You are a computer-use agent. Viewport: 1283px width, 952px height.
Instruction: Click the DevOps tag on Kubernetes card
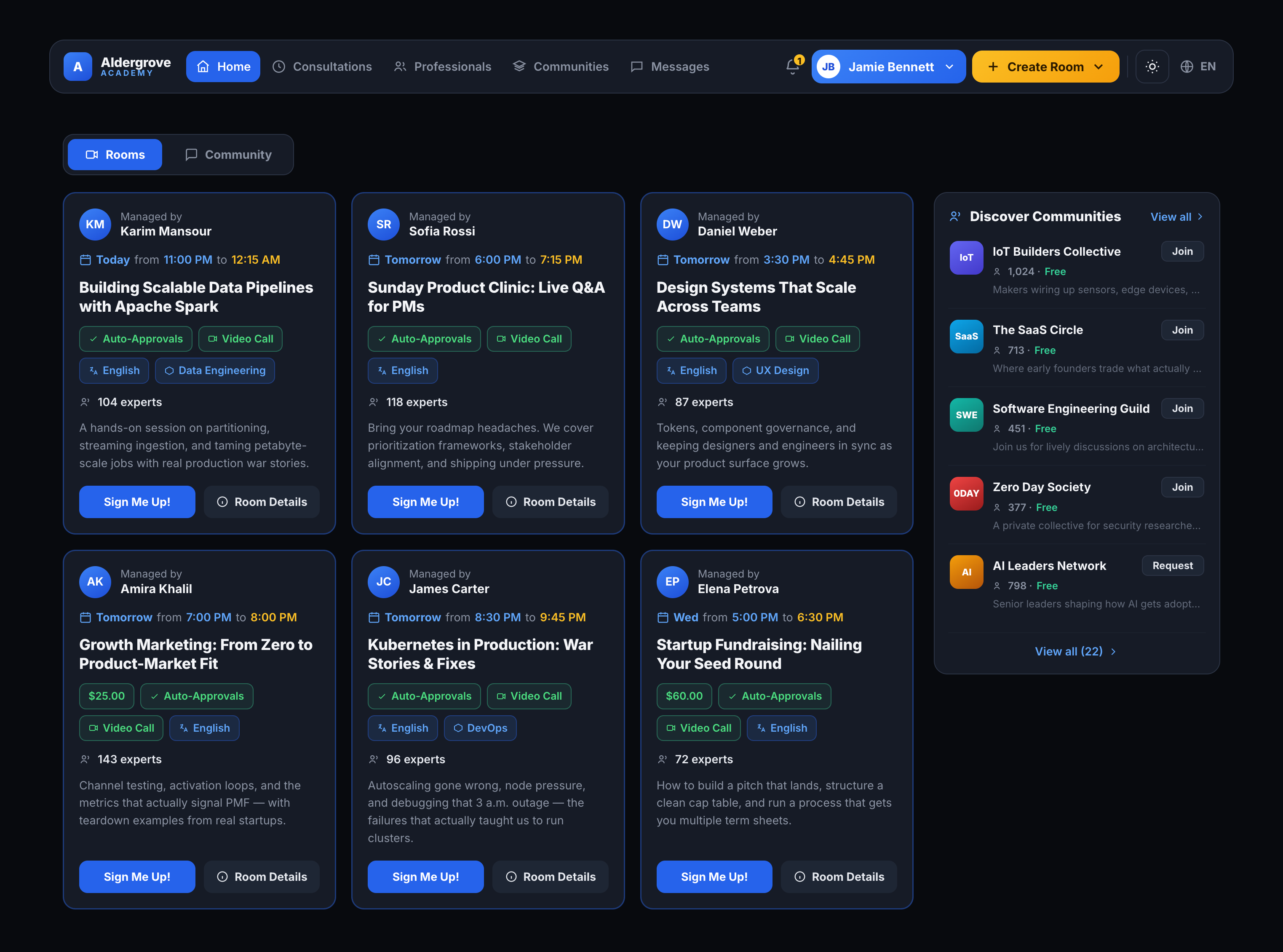pyautogui.click(x=480, y=728)
